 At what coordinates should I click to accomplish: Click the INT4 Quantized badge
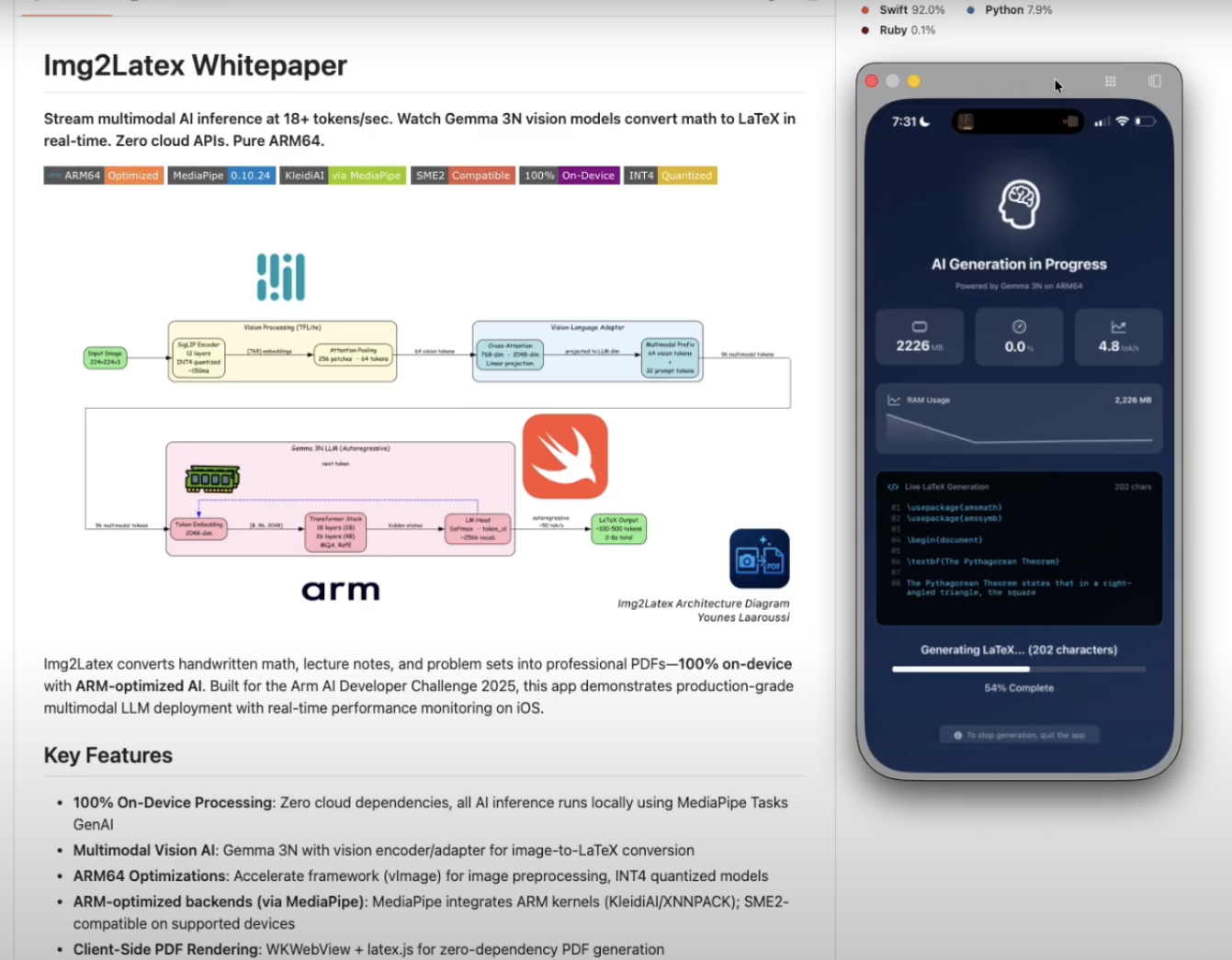click(671, 175)
